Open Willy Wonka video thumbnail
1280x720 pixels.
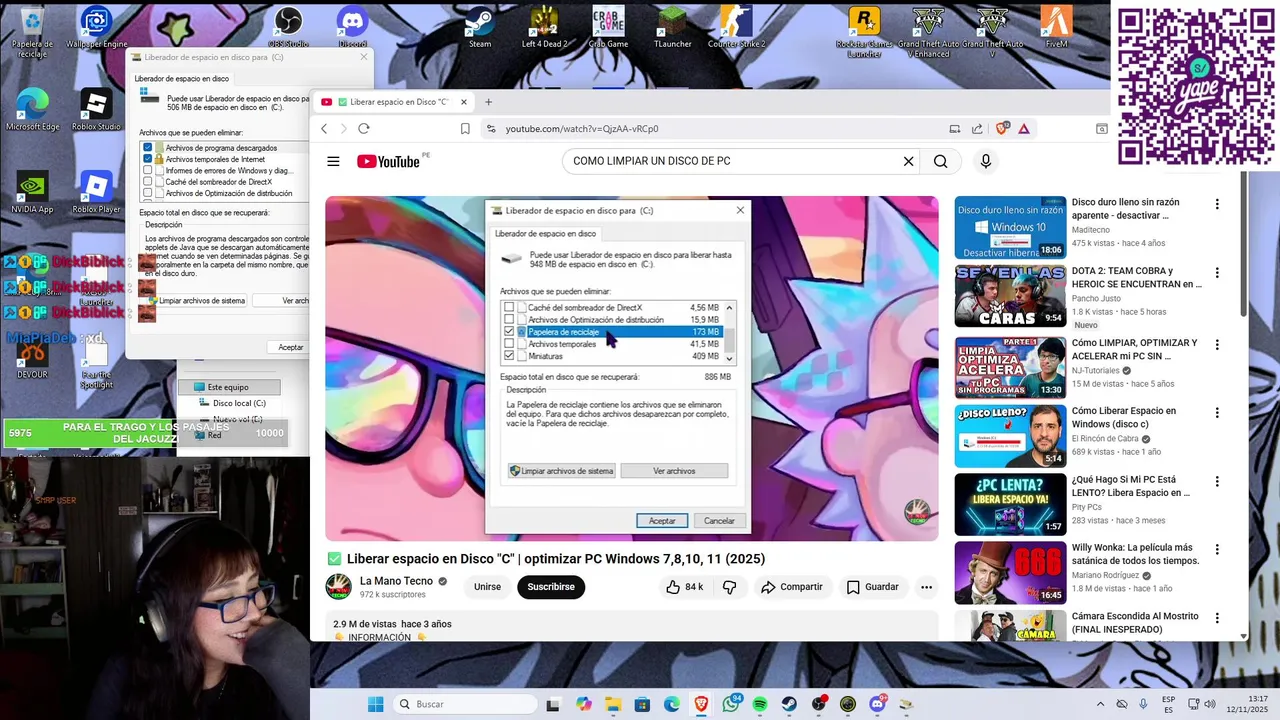pos(1010,573)
